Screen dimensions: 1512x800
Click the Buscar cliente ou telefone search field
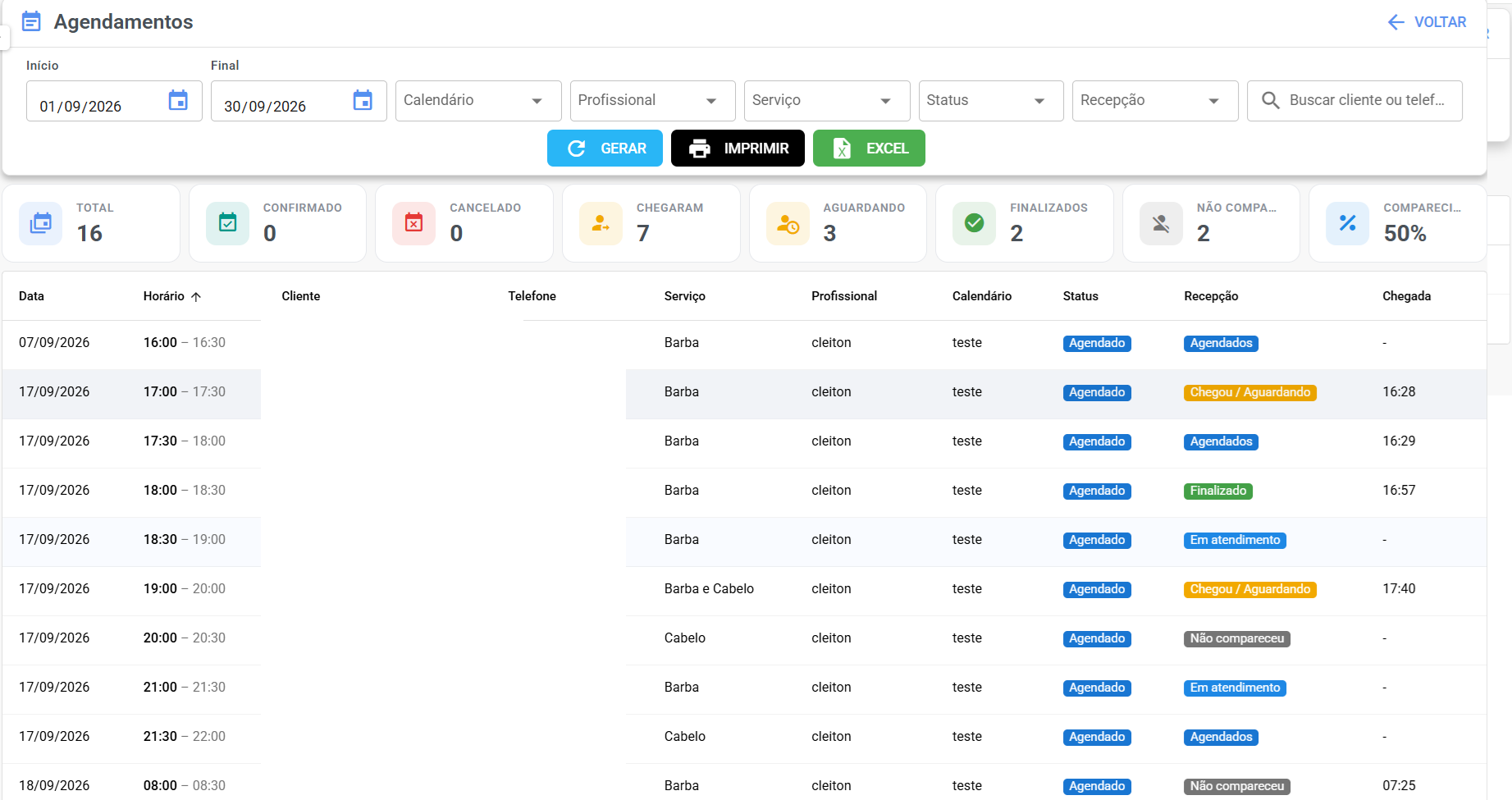click(x=1354, y=101)
